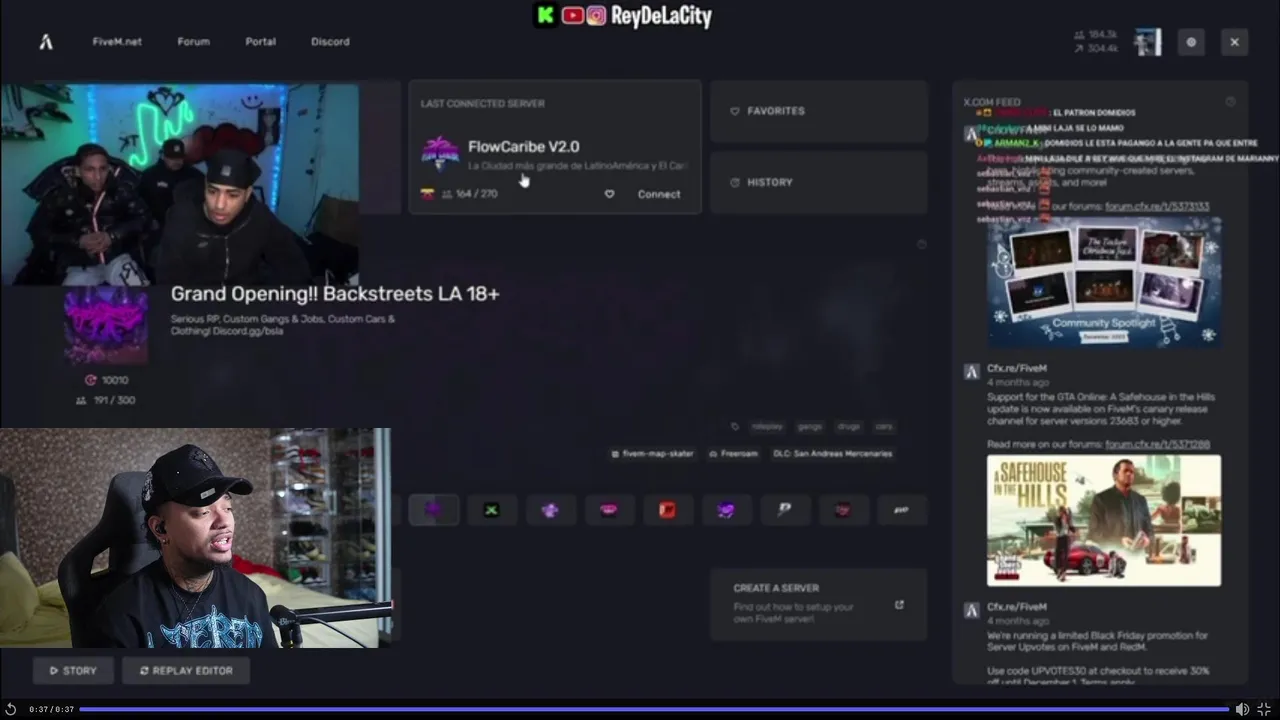The width and height of the screenshot is (1280, 720).
Task: Open the Community Spotlight feed image
Action: (1104, 282)
